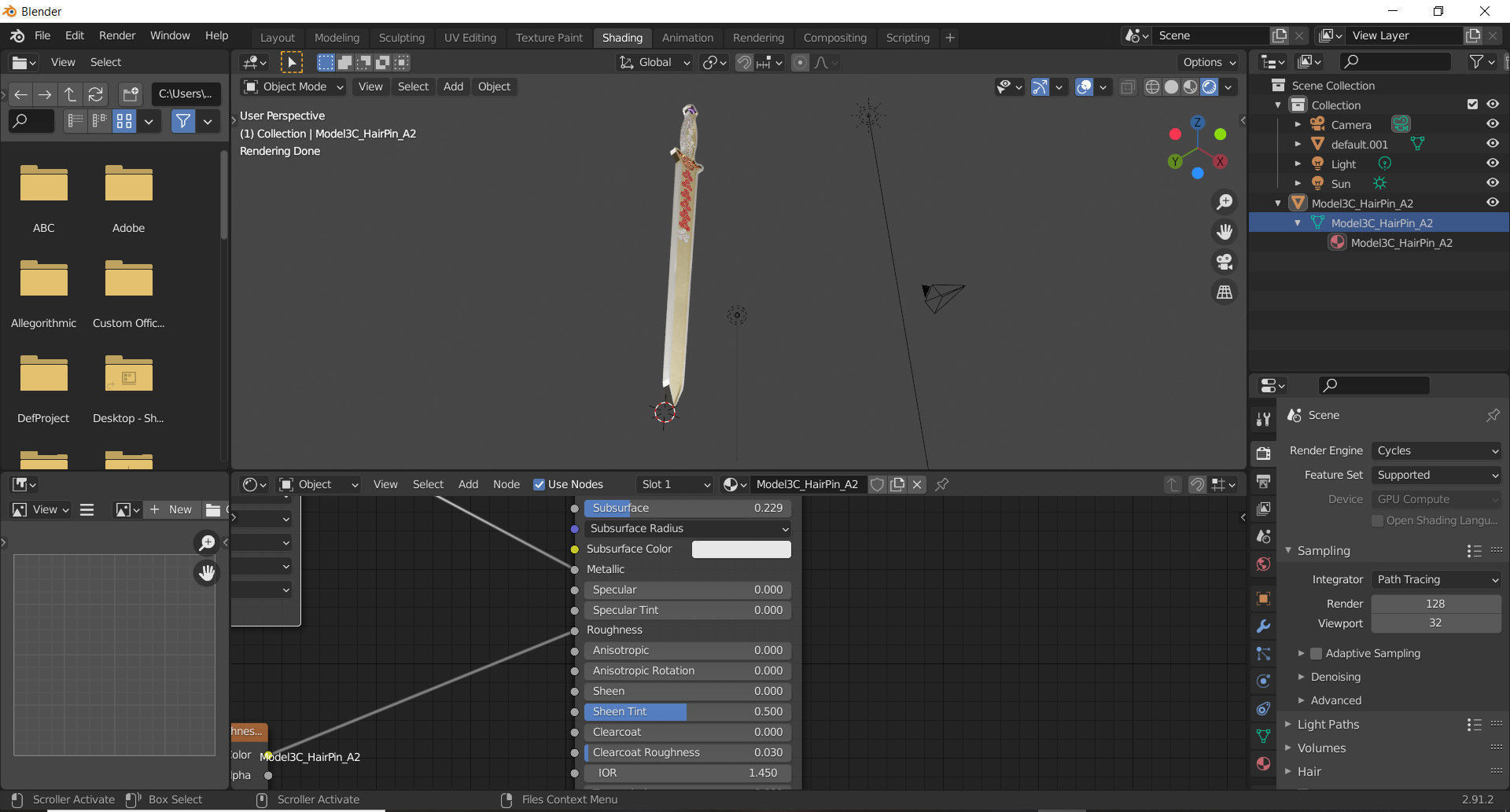Go back in file browser
This screenshot has height=812, width=1510.
[20, 94]
